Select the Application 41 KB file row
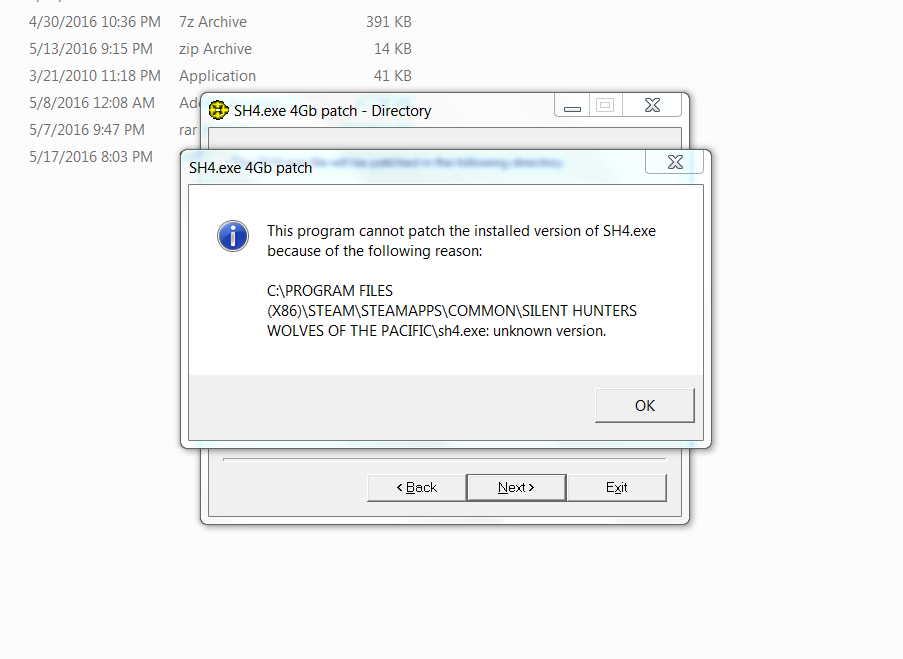The image size is (903, 659). click(220, 76)
